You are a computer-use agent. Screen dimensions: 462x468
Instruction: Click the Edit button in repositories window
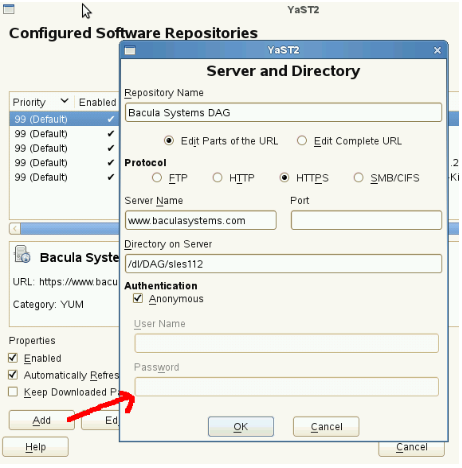click(100, 420)
